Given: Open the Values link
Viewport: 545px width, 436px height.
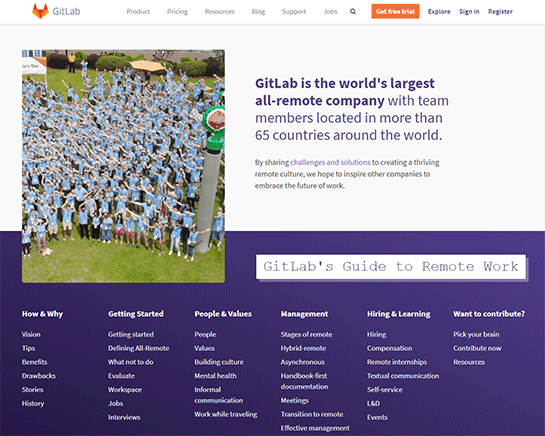Looking at the screenshot, I should [204, 348].
